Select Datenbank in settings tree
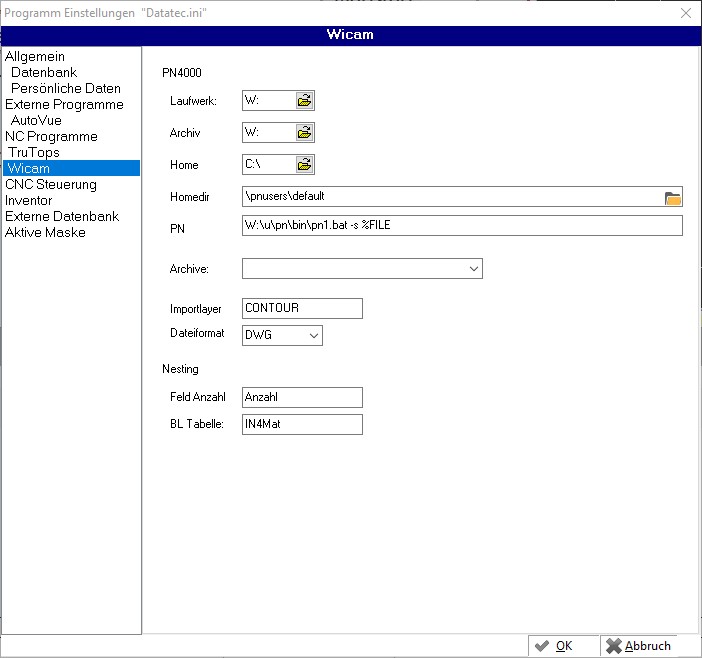702x658 pixels. 44,73
